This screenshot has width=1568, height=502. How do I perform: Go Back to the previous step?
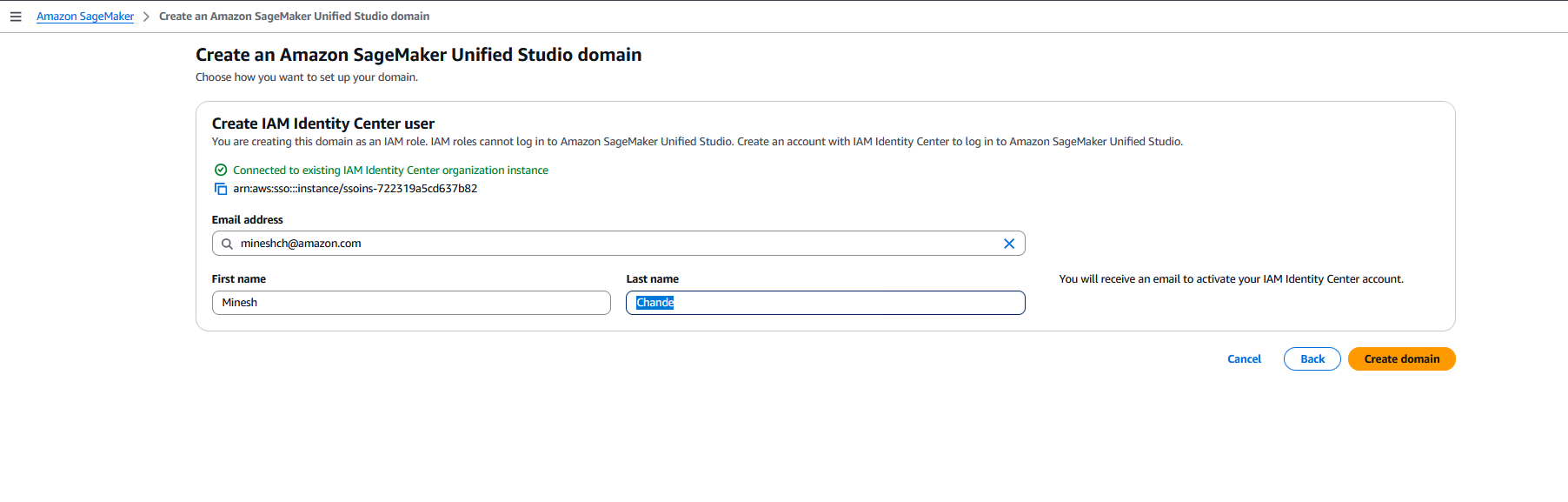click(x=1312, y=359)
